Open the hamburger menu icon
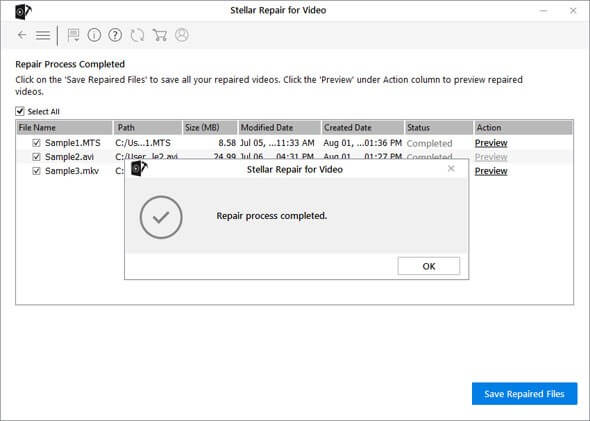This screenshot has height=421, width=590. 43,35
